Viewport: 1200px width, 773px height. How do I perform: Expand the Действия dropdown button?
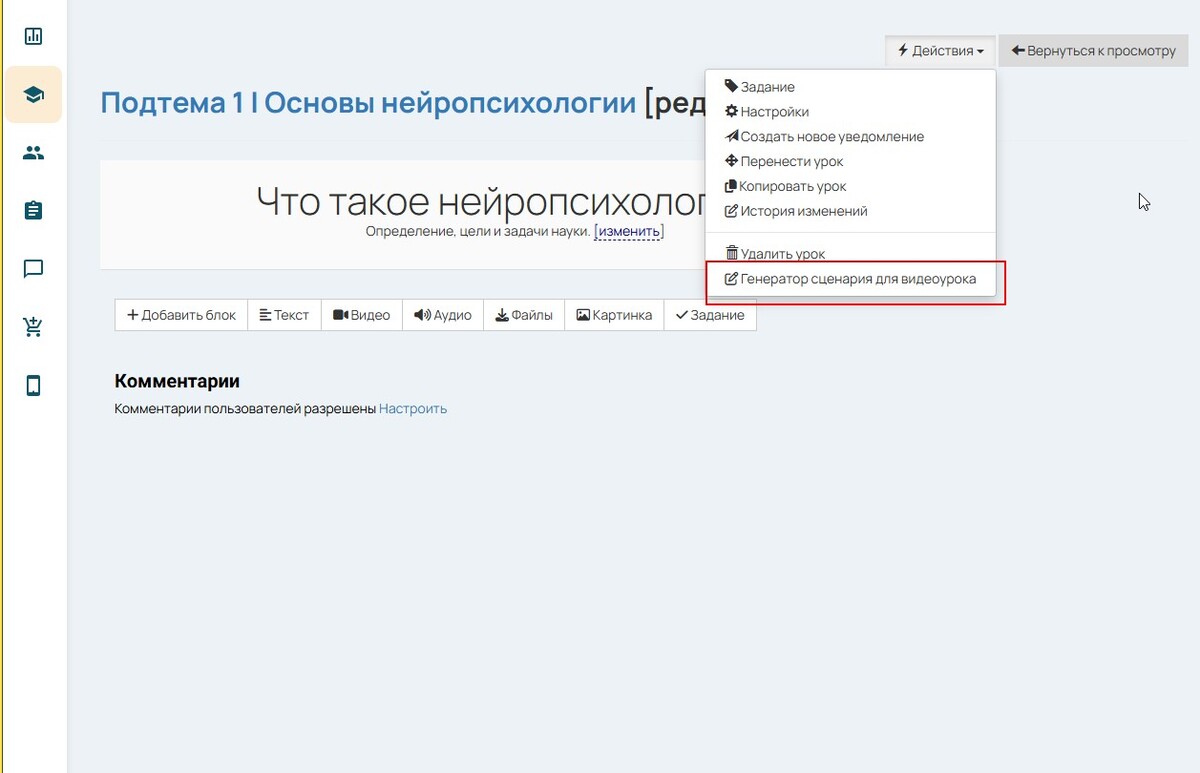pyautogui.click(x=940, y=50)
